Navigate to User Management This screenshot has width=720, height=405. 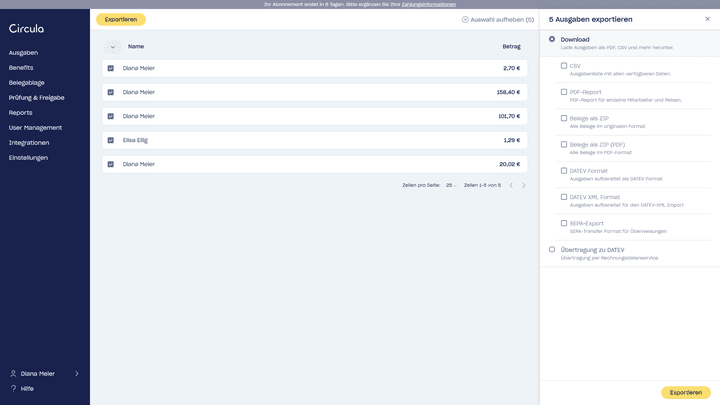(x=35, y=128)
